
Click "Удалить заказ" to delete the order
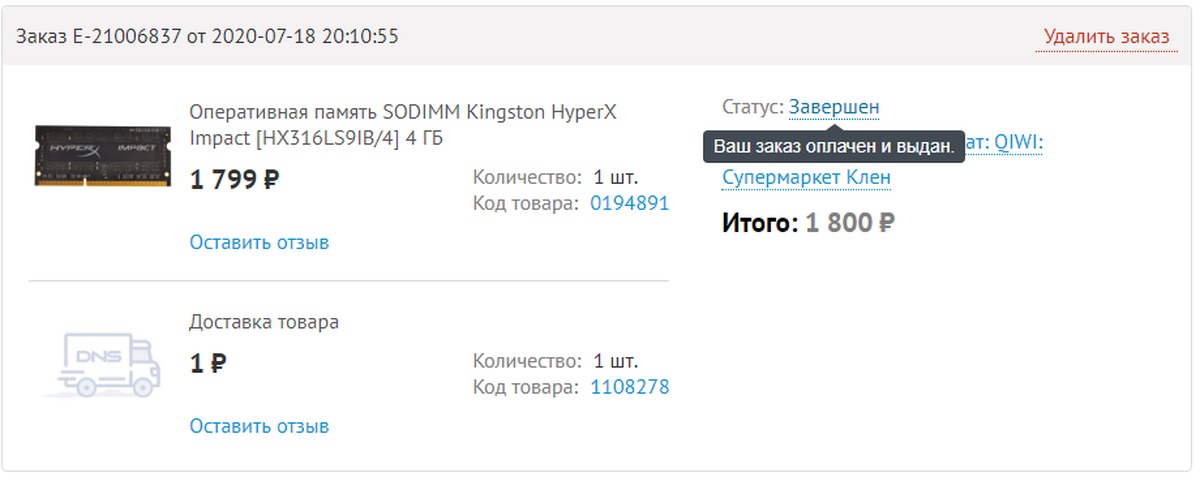coord(1106,37)
